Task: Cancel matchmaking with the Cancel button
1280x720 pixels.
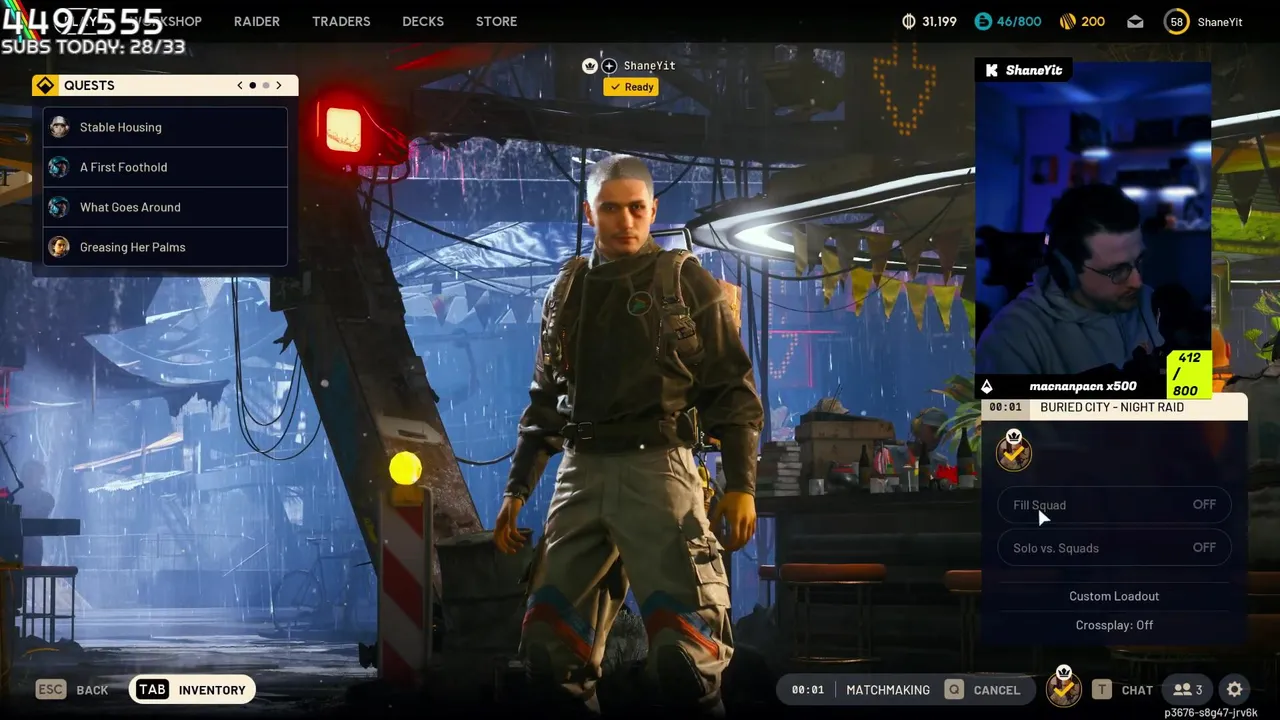Action: point(985,690)
